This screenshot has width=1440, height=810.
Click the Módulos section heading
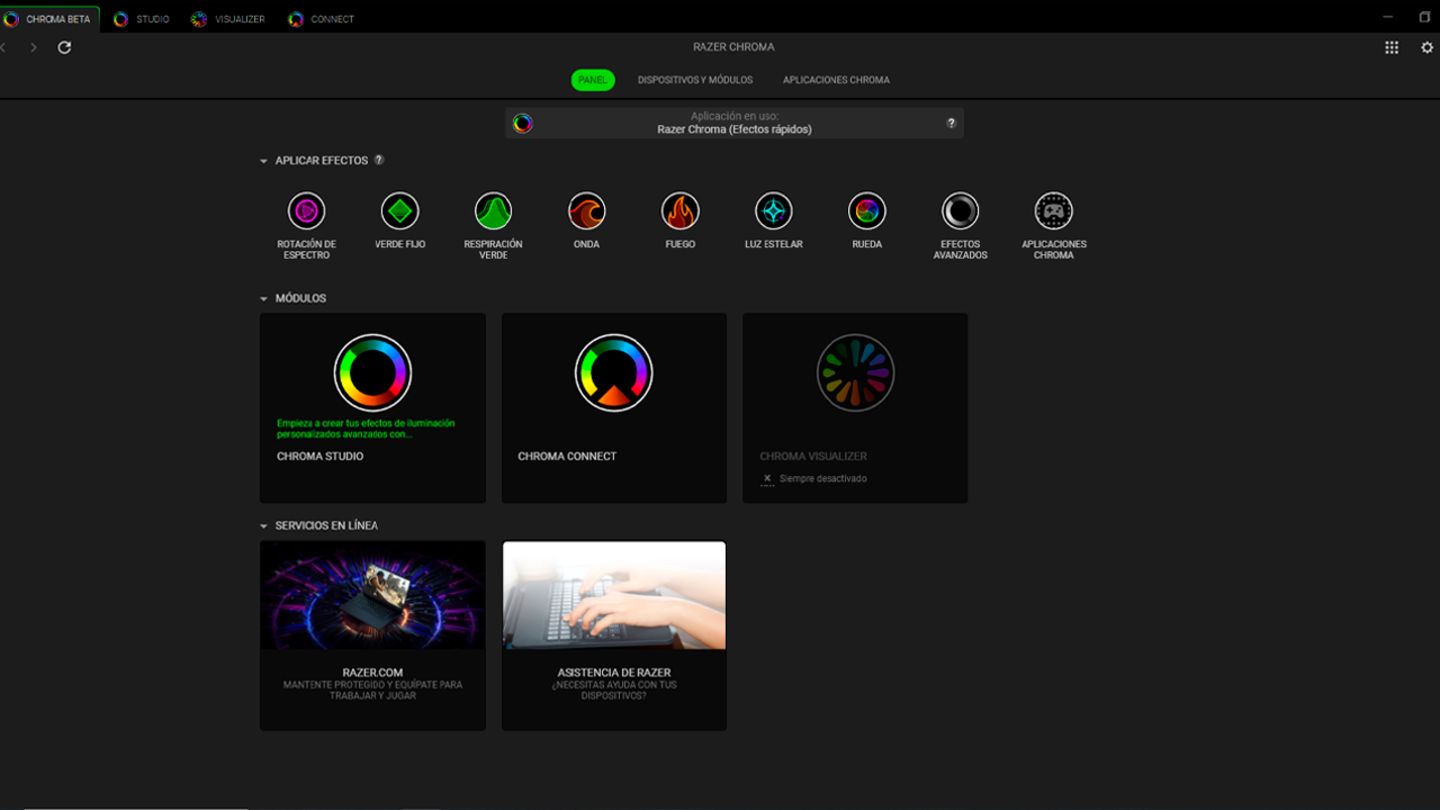(x=301, y=299)
